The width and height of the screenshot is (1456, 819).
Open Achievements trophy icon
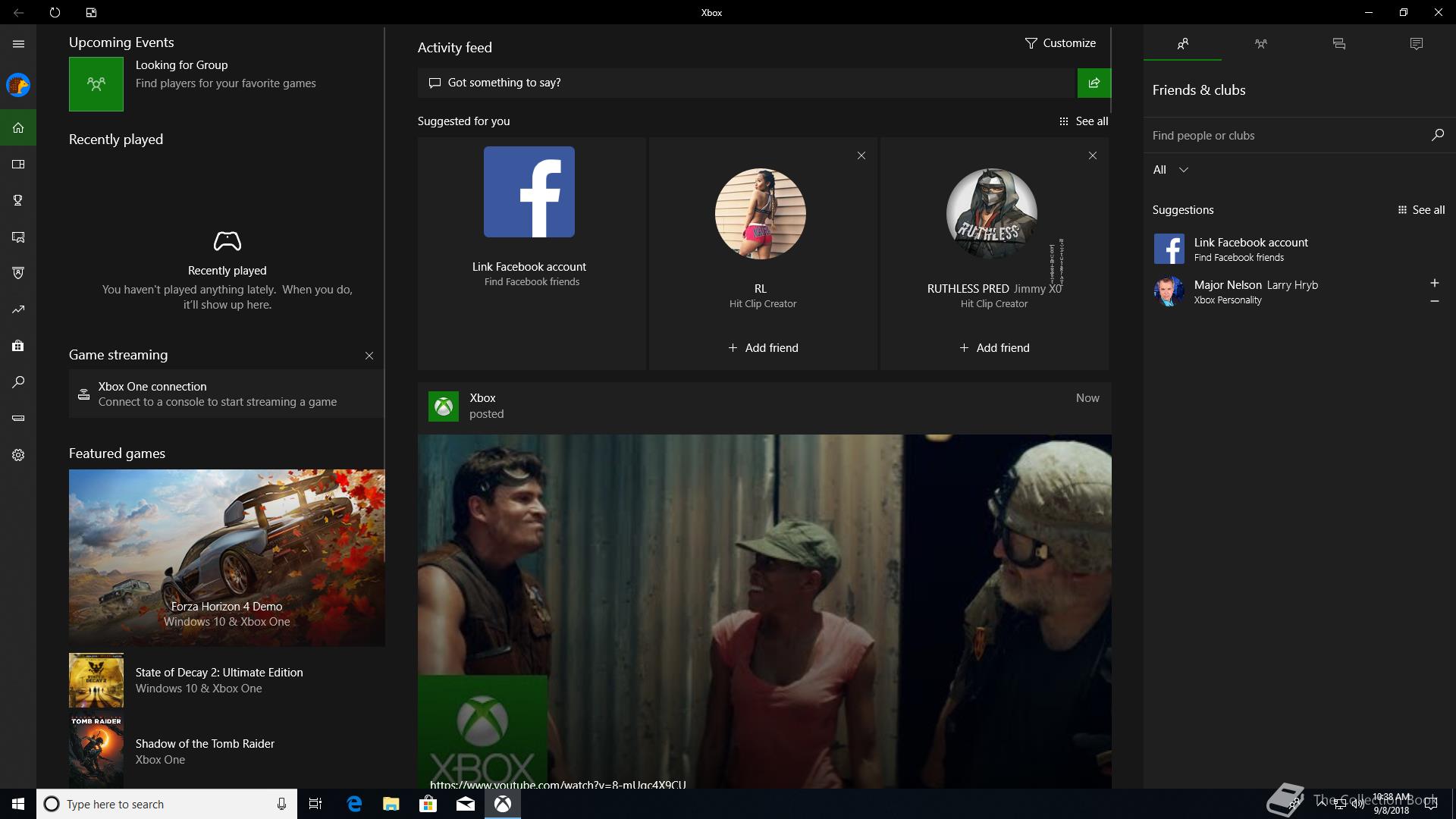pos(18,200)
